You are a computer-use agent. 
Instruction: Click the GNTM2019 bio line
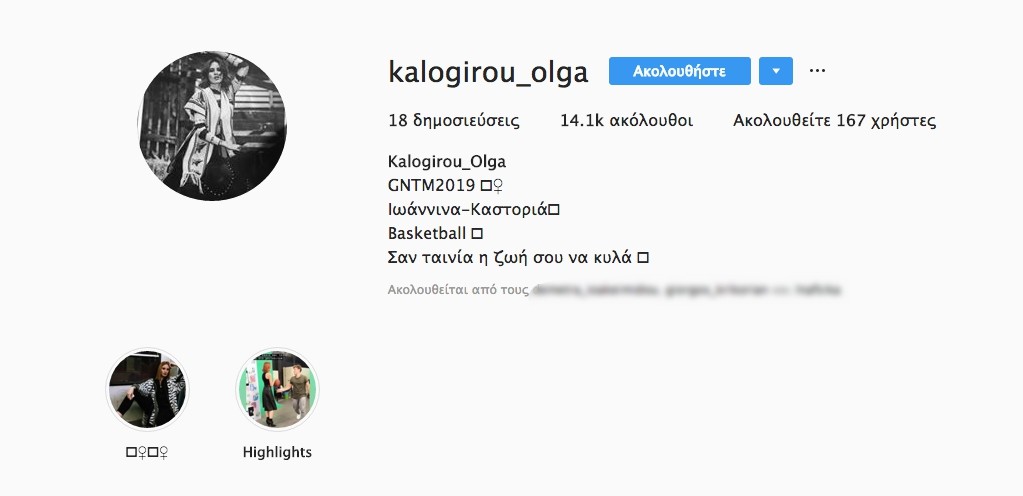pyautogui.click(x=446, y=185)
